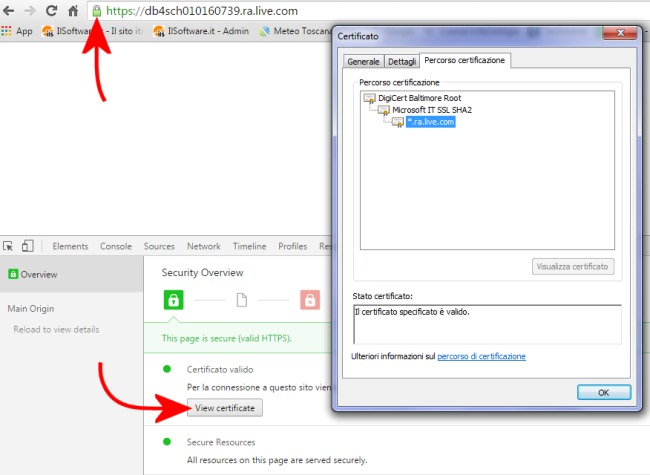This screenshot has height=475, width=650.
Task: Switch to the Timeline panel
Action: 250,246
